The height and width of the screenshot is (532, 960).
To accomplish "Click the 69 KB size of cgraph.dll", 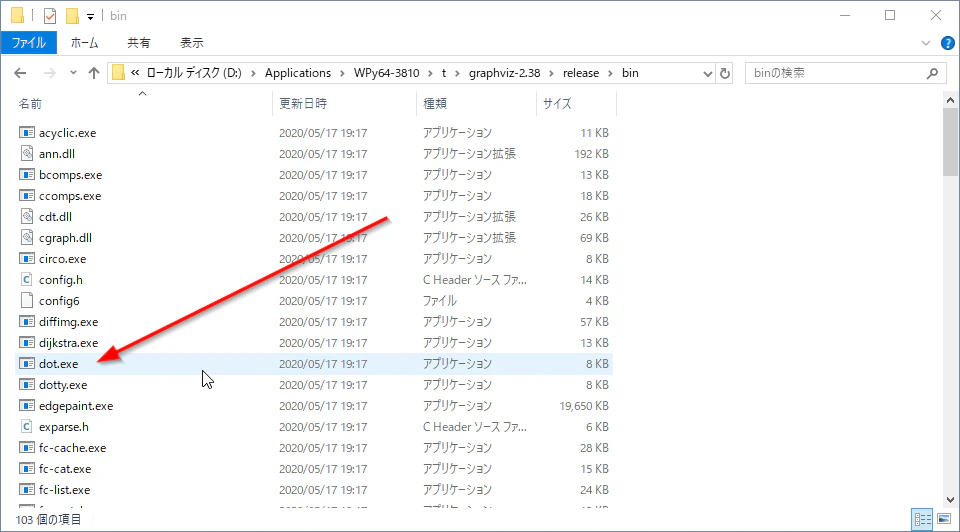I will tap(594, 238).
